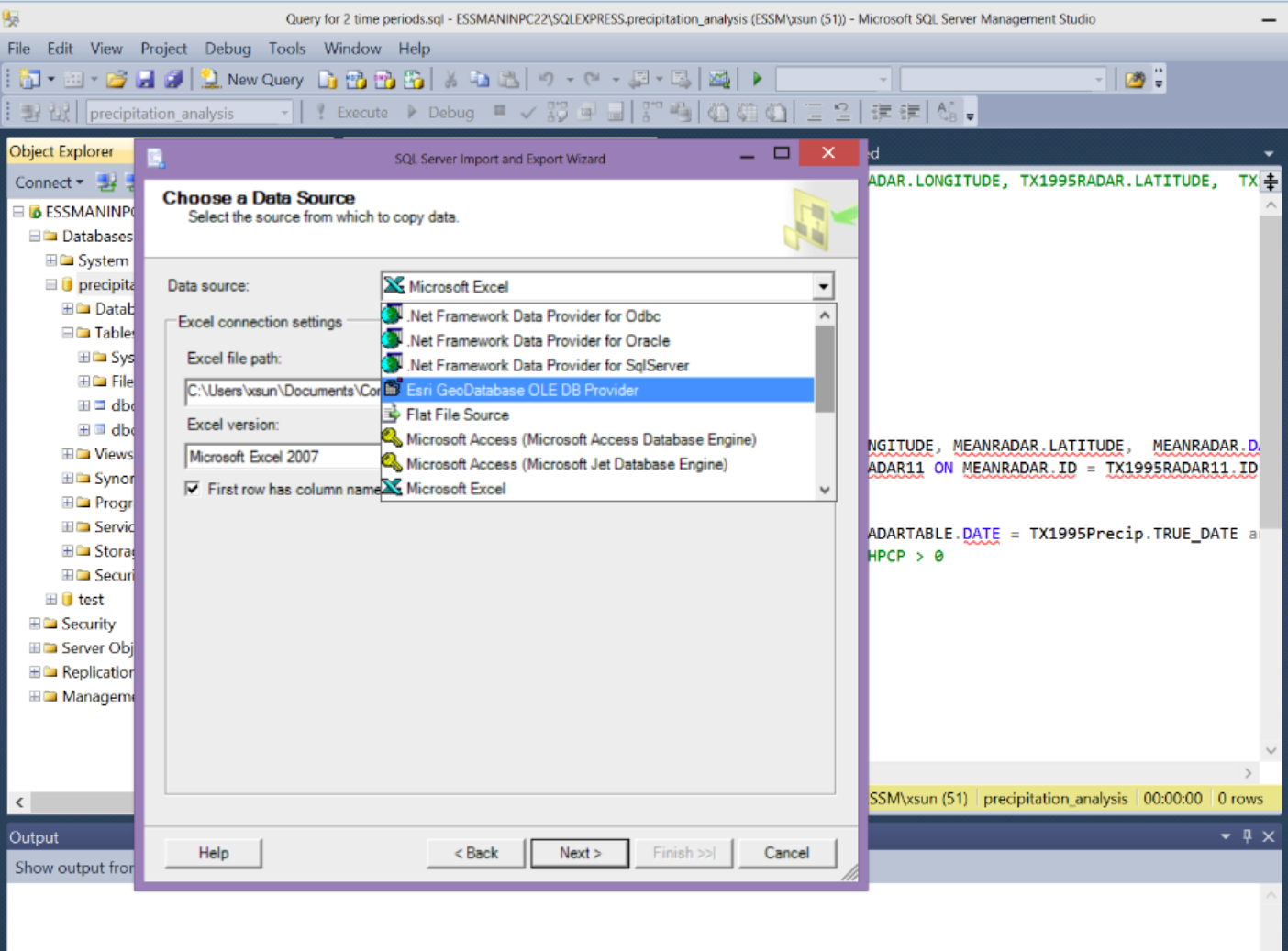
Task: Click the Copy icon in the toolbar
Action: click(479, 80)
